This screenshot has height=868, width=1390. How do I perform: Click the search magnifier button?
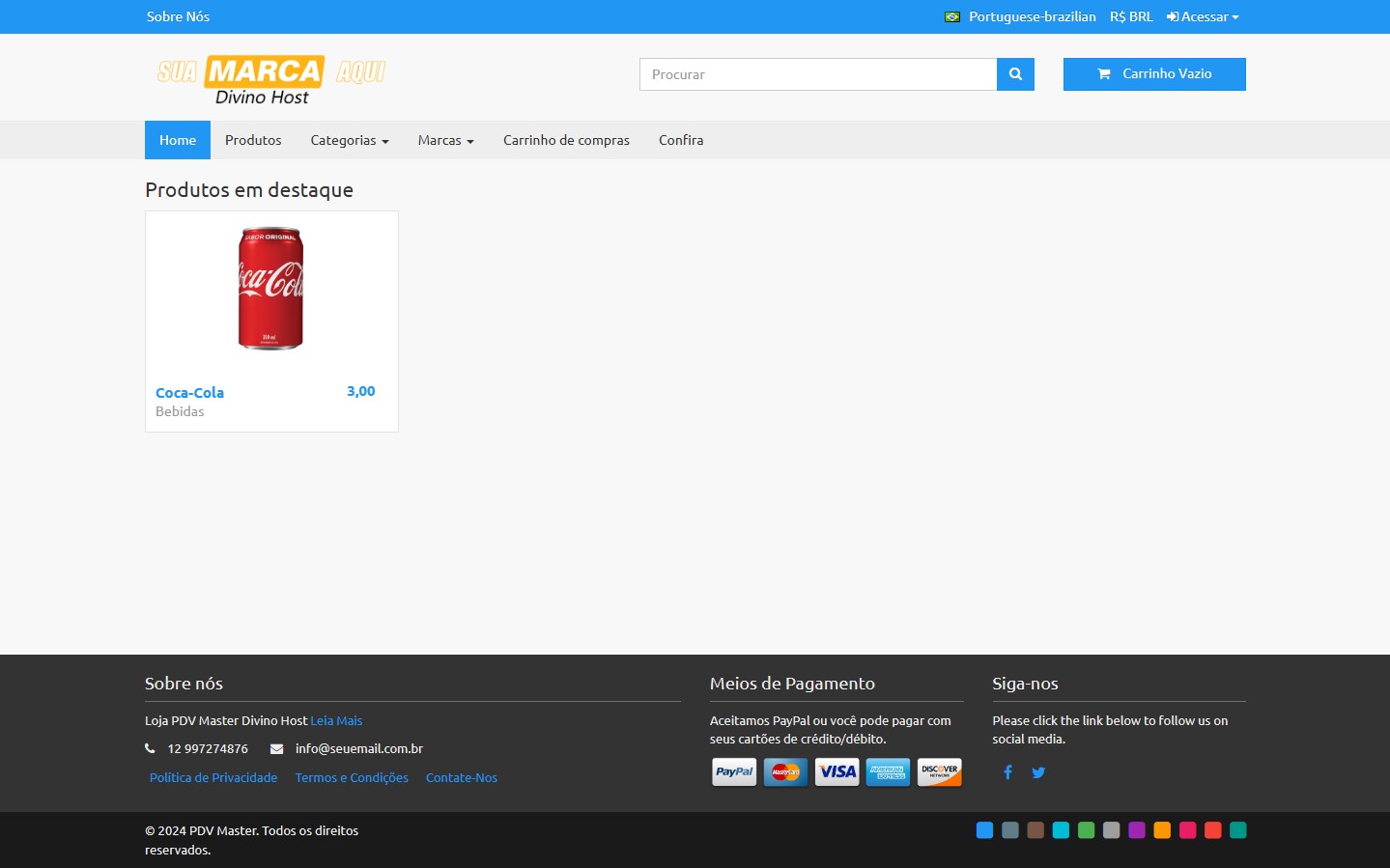1015,74
